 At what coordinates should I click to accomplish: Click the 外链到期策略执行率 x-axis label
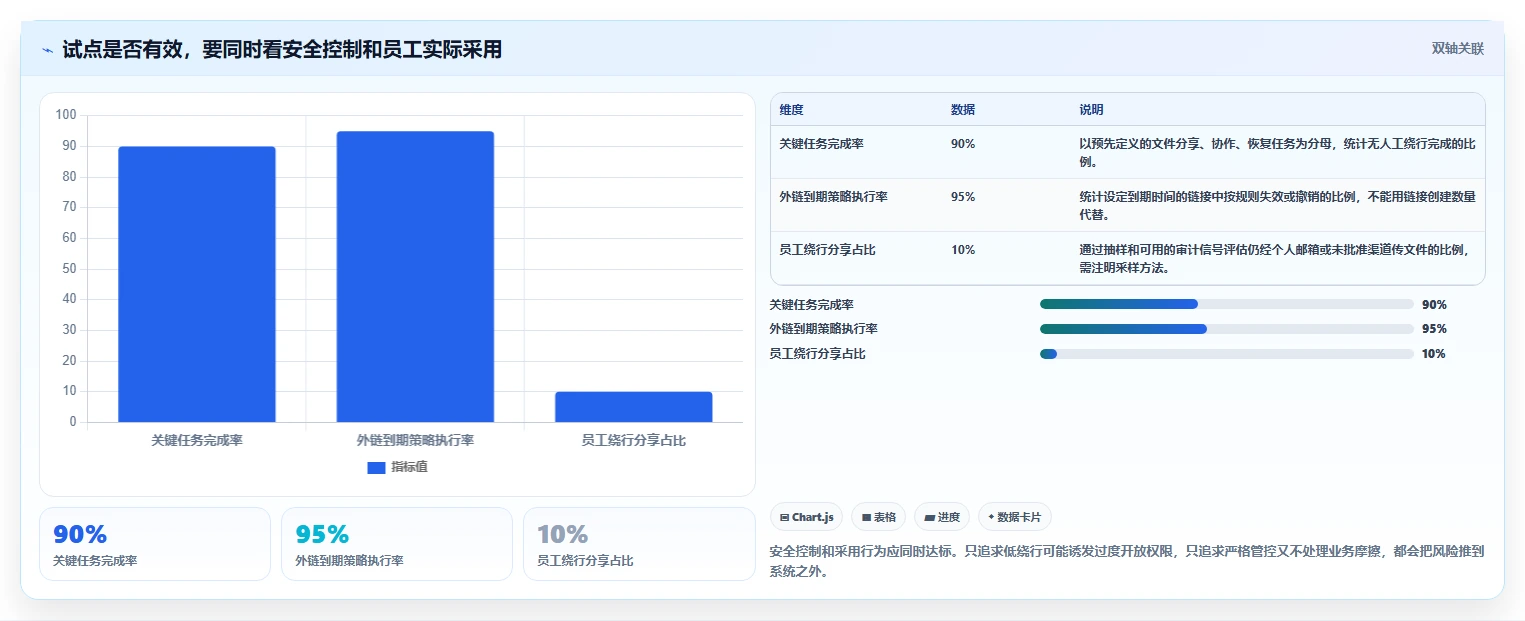click(x=415, y=440)
